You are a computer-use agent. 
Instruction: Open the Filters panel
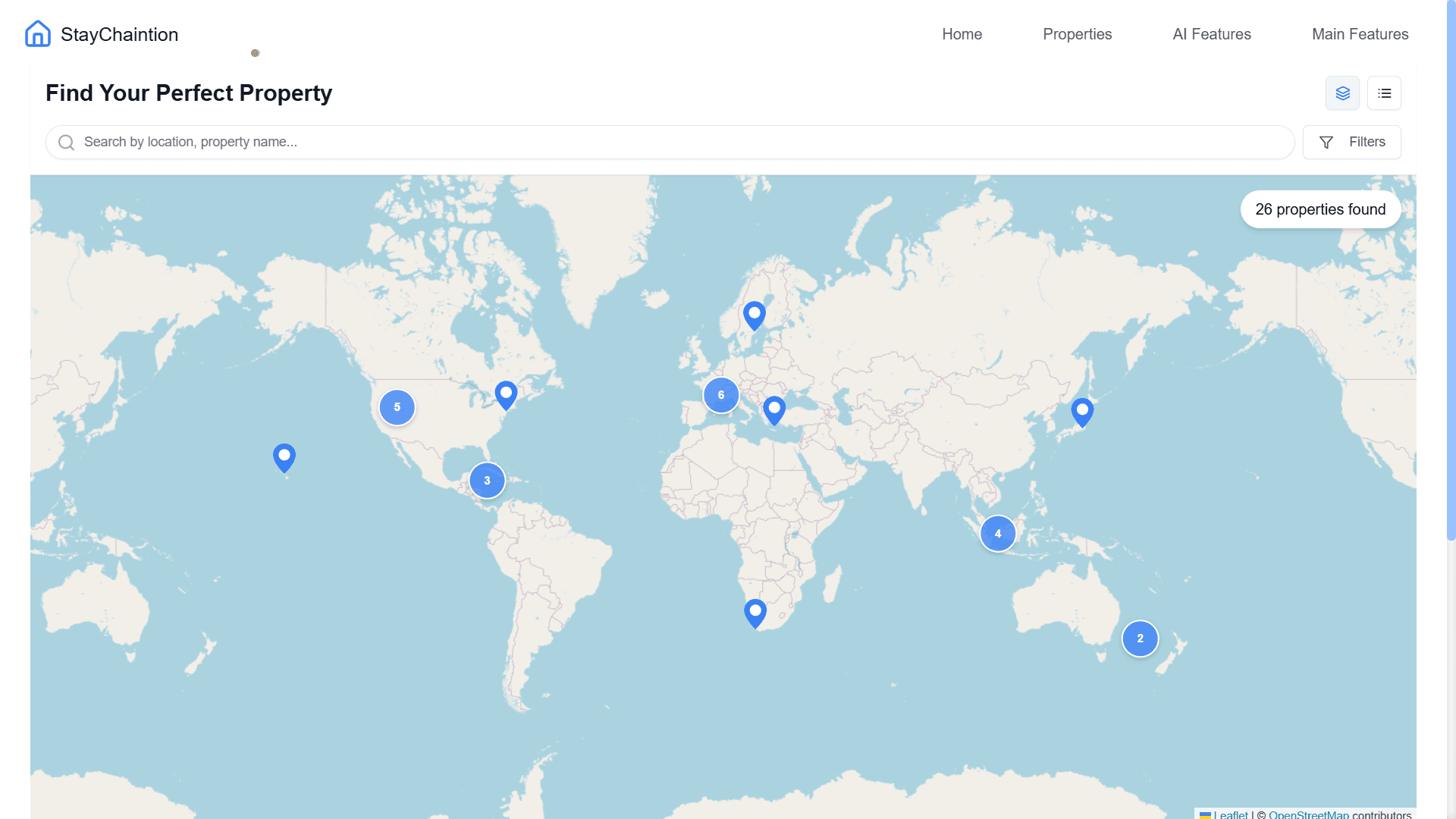(x=1352, y=142)
